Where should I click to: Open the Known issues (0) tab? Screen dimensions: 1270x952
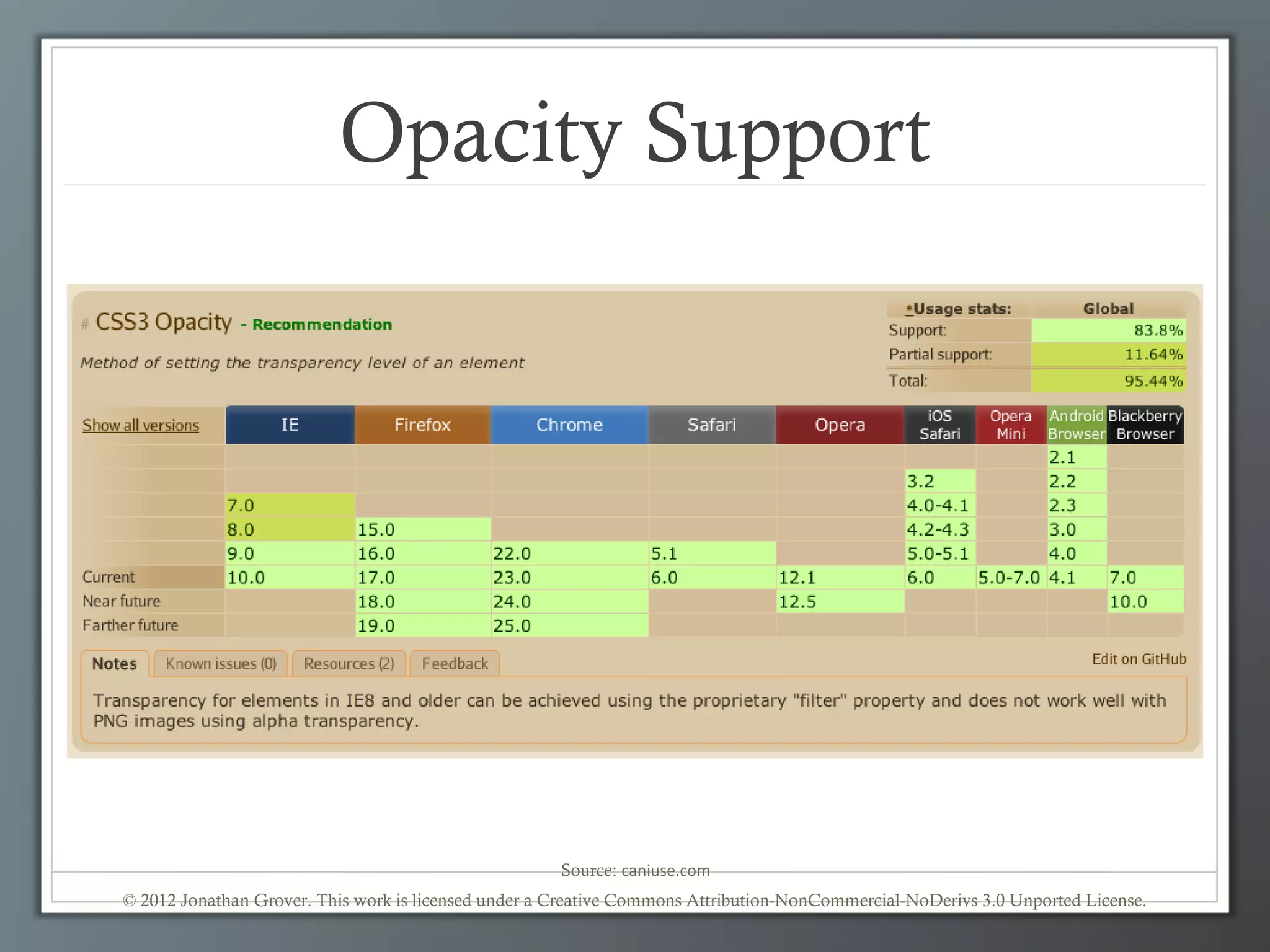(221, 664)
